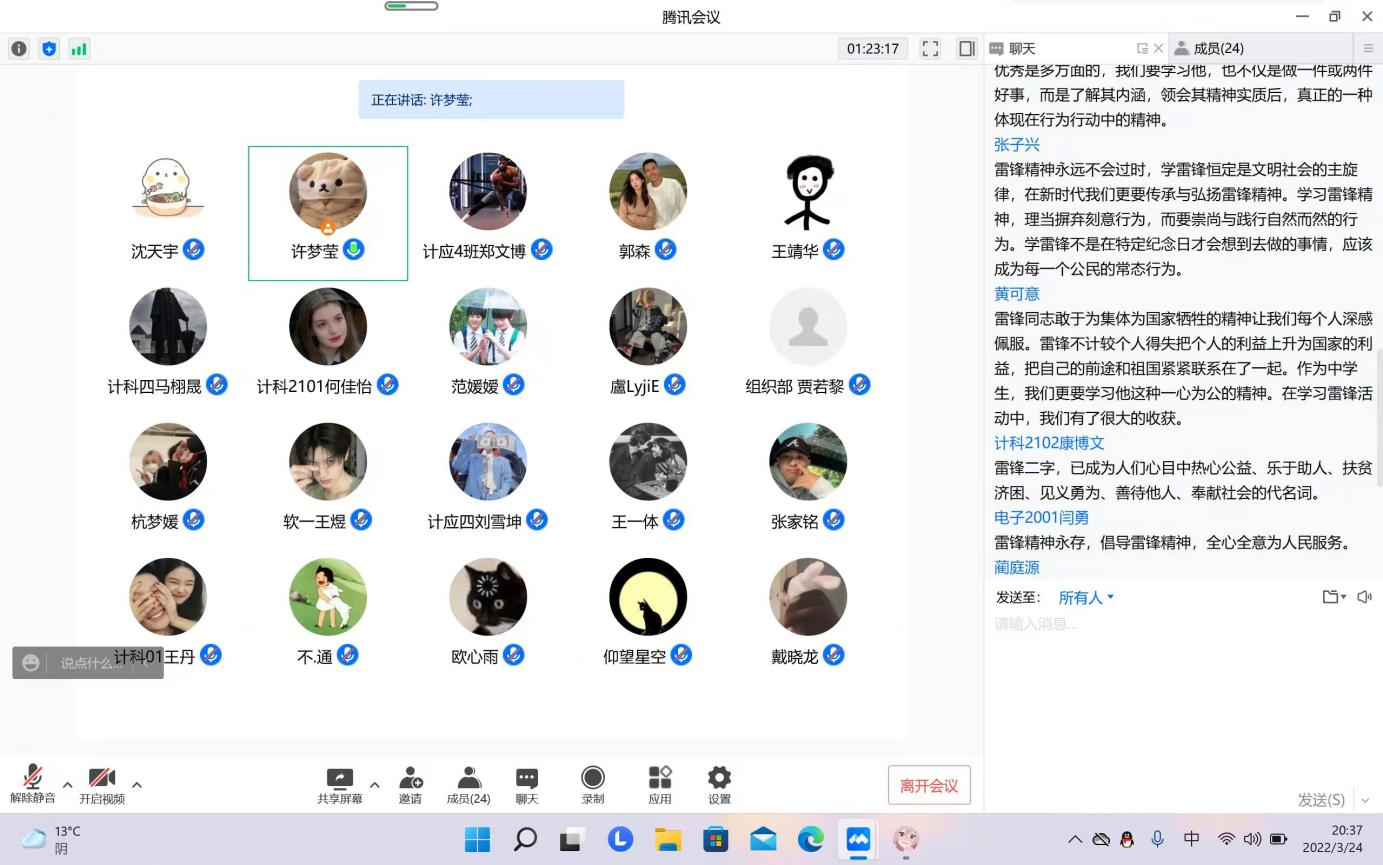Expand audio options arrow beside microphone
Screen dimensions: 1383x865
(x=68, y=785)
